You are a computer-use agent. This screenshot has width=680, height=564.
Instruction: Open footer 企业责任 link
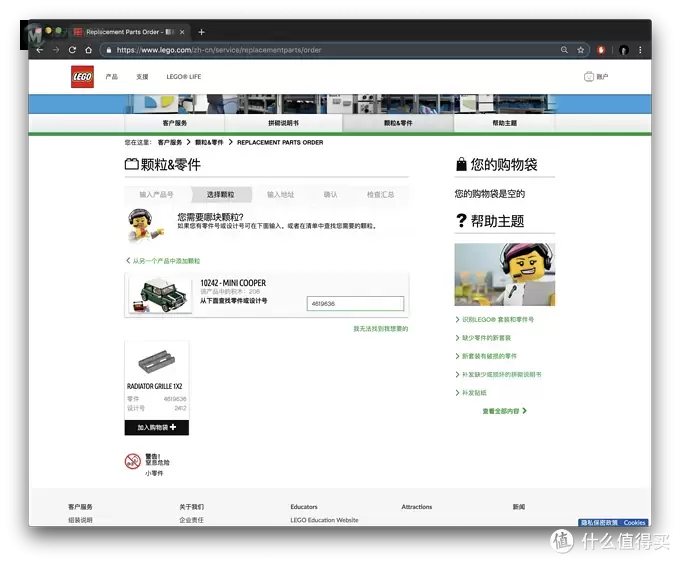[191, 520]
